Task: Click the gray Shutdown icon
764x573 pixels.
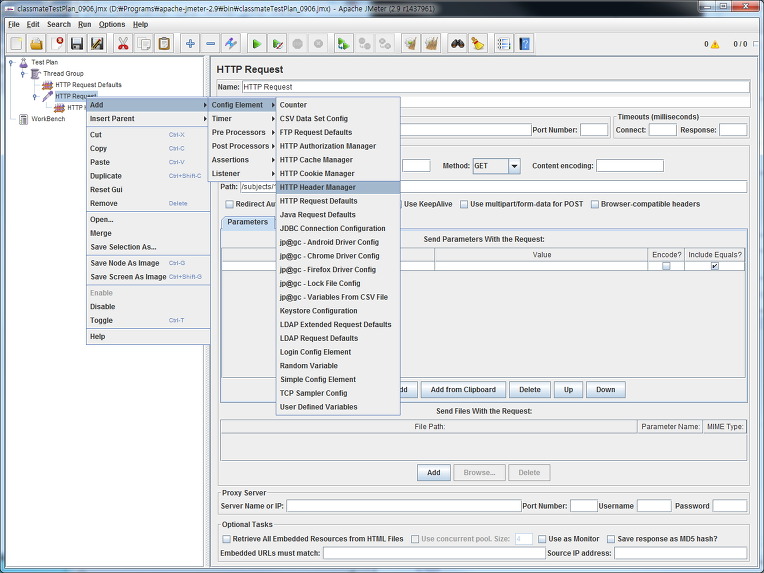Action: pyautogui.click(x=318, y=44)
